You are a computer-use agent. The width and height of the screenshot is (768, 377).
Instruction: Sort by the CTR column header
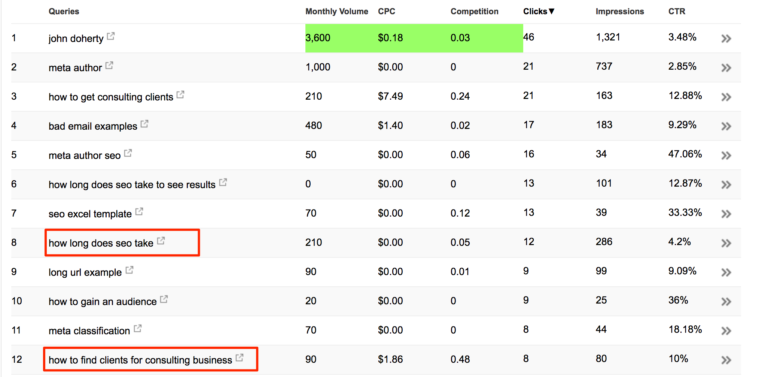pos(676,11)
